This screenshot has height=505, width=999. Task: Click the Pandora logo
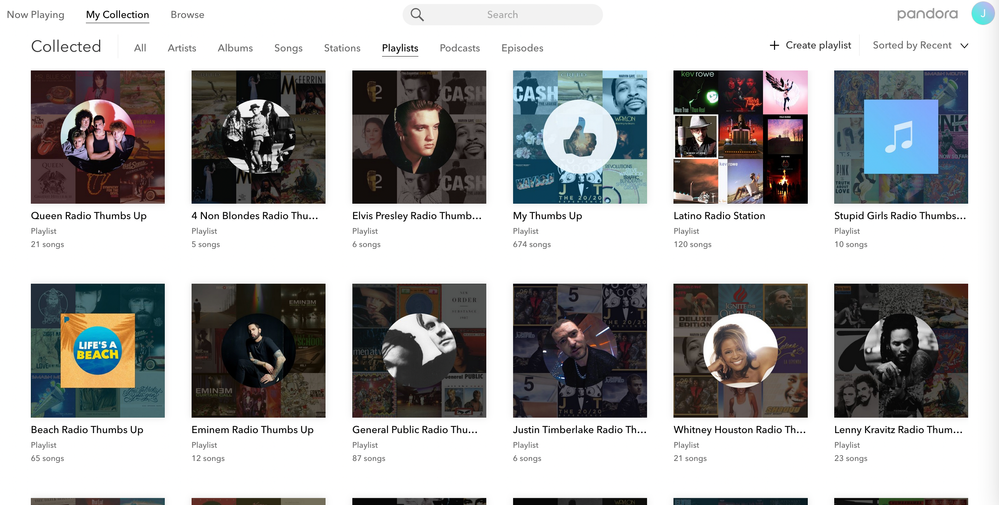point(927,14)
